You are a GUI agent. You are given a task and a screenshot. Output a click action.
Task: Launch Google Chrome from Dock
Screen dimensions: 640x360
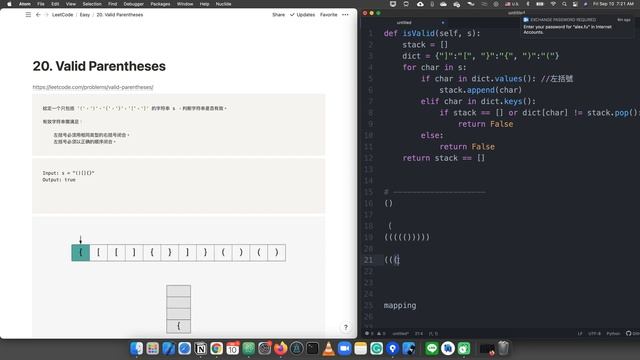[x=217, y=349]
